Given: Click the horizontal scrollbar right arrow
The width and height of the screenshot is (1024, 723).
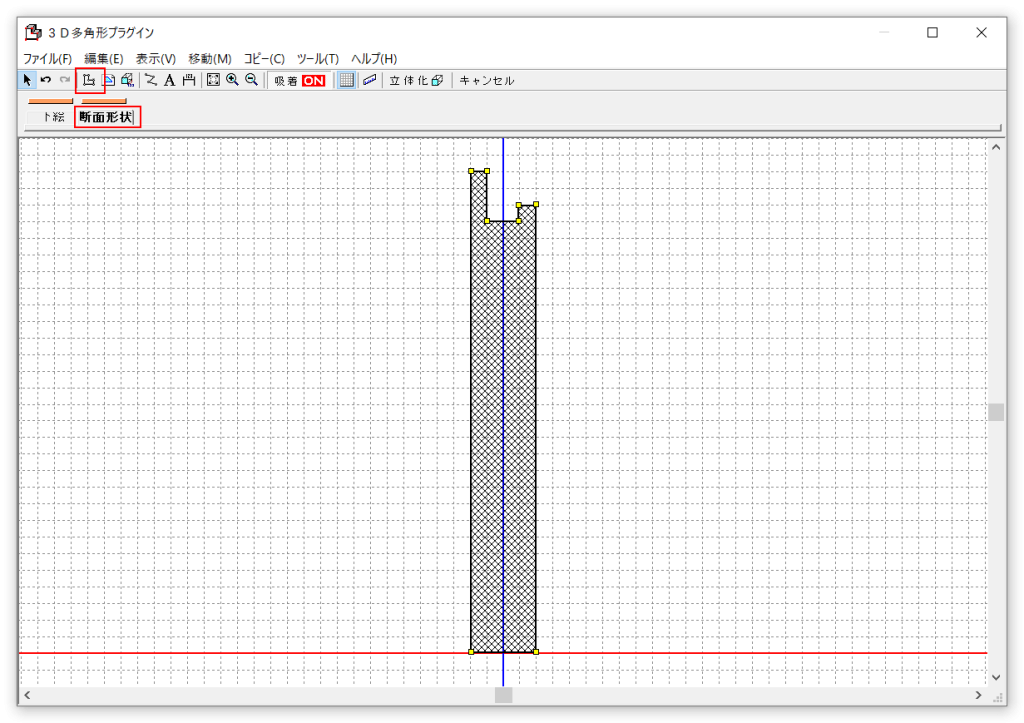Looking at the screenshot, I should point(979,695).
